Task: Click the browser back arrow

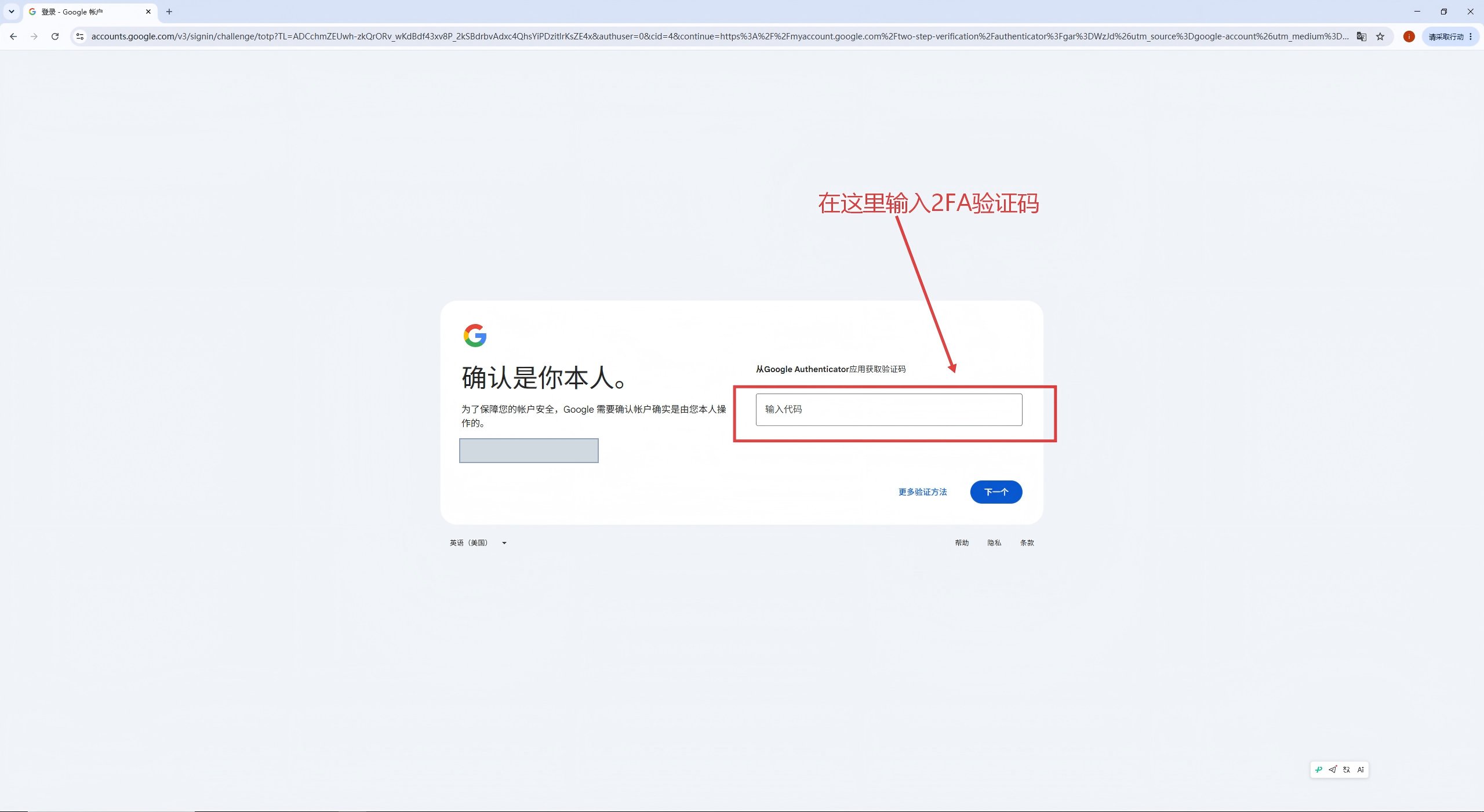Action: click(13, 37)
